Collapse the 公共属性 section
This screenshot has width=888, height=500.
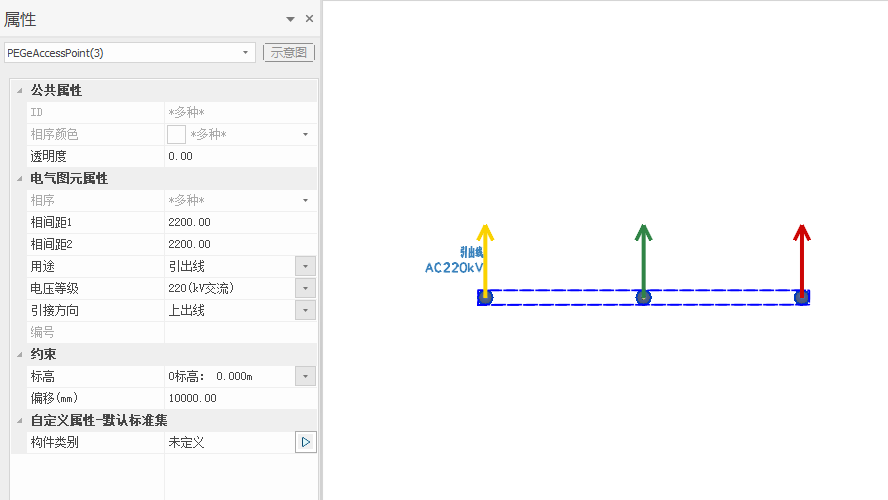[20, 91]
